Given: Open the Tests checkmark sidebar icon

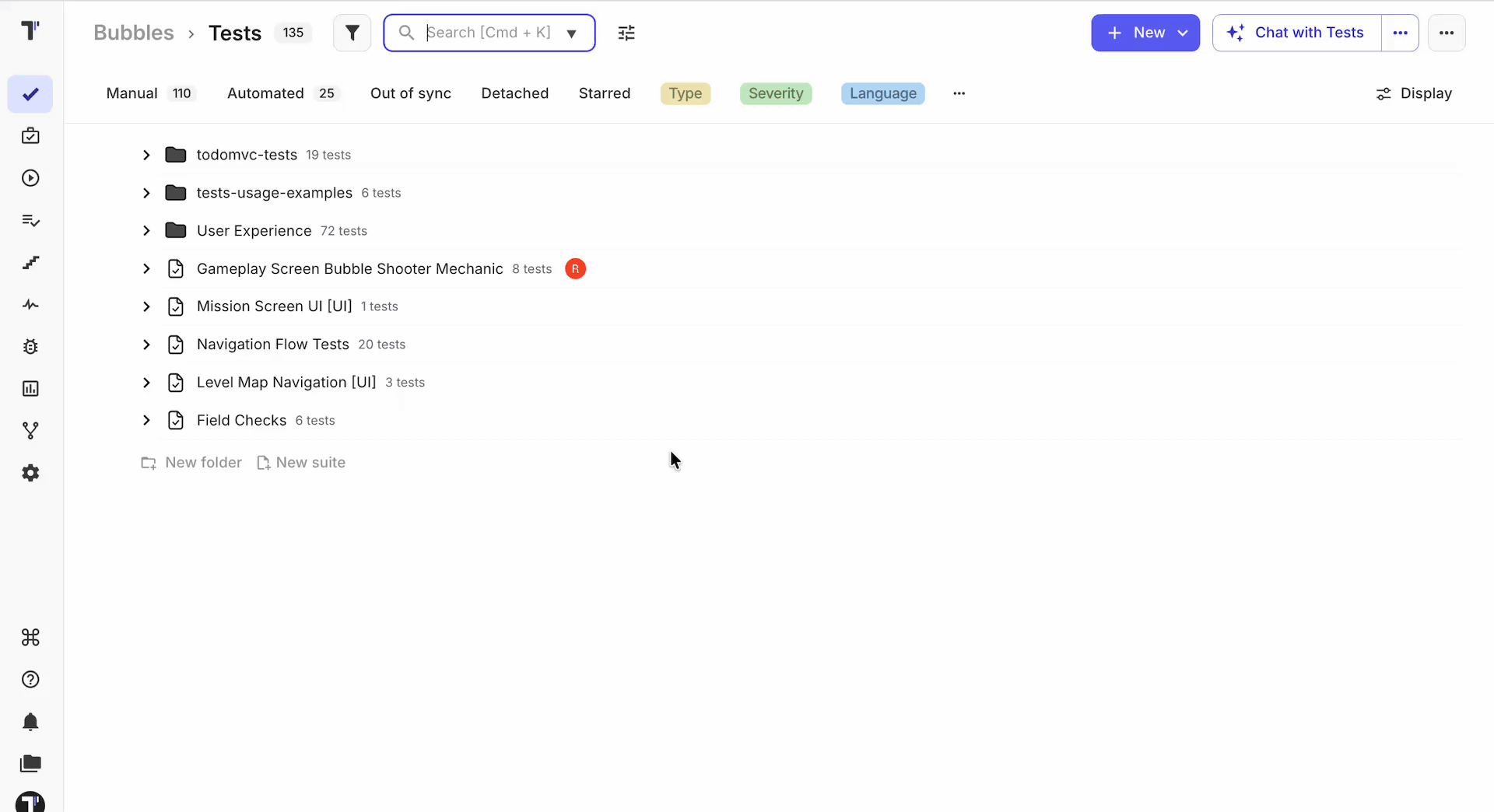Looking at the screenshot, I should coord(30,94).
